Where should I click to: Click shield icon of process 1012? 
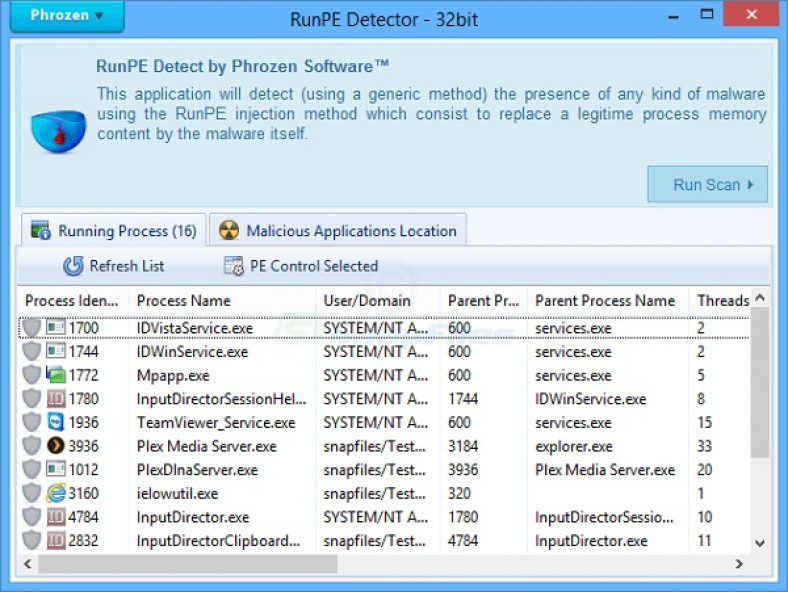coord(32,469)
